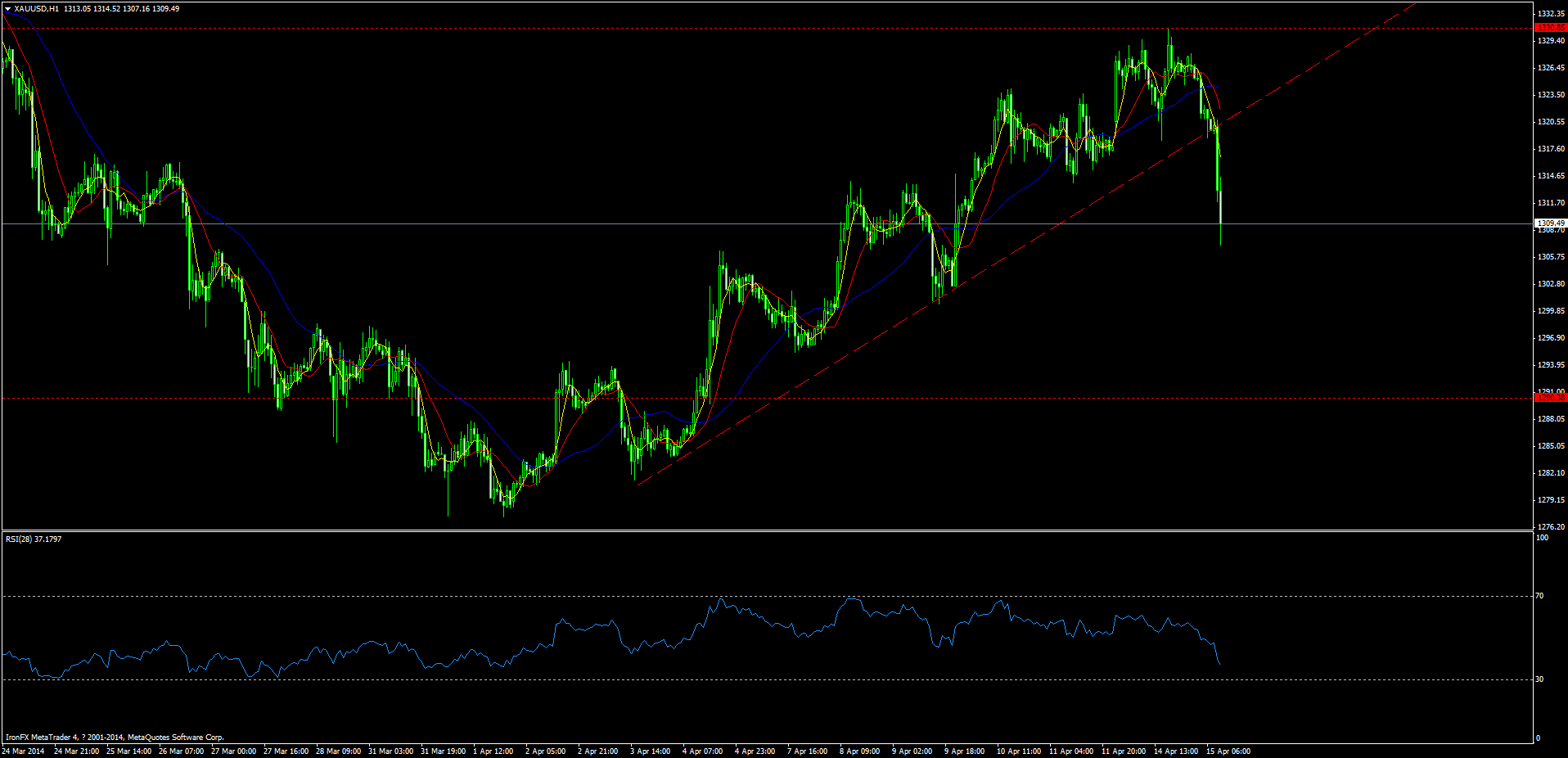
Task: Click the time axis label 31 Mar 03:00
Action: (391, 751)
